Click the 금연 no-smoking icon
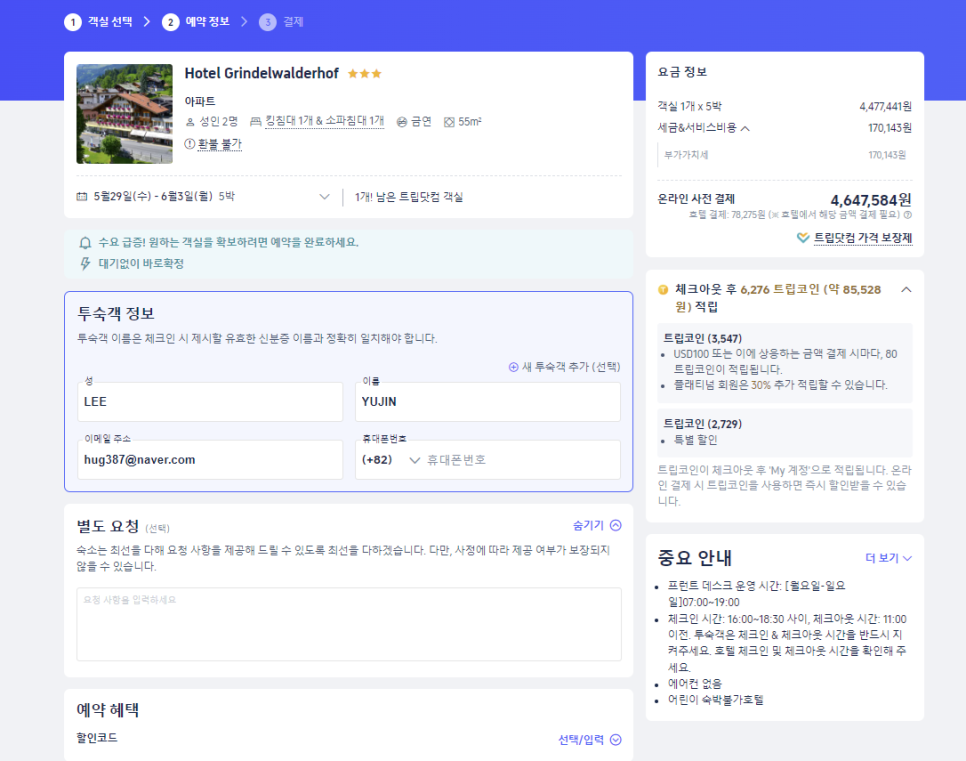The image size is (966, 761). pyautogui.click(x=402, y=122)
